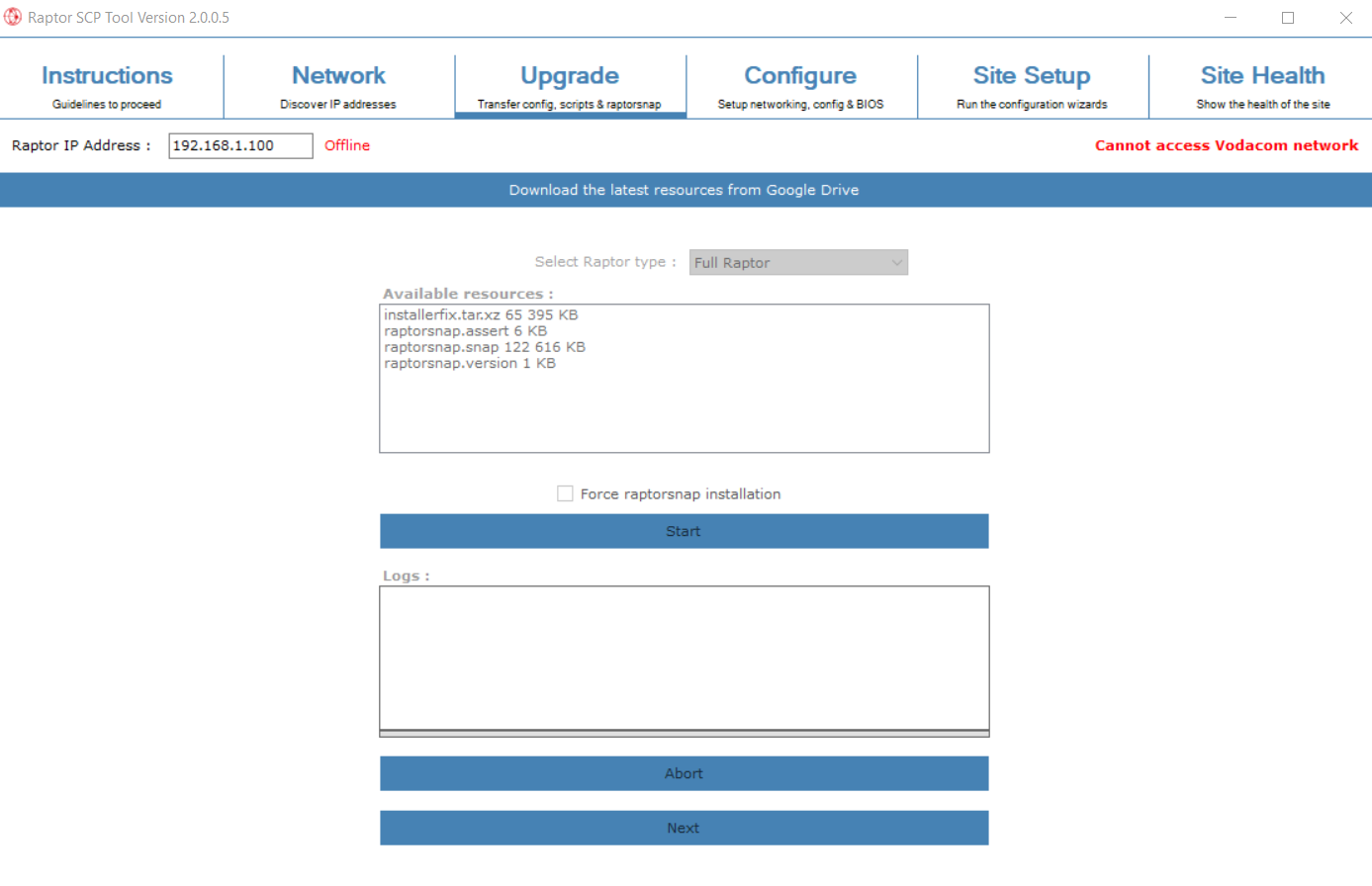1372x886 pixels.
Task: Click the Offline status indicator
Action: point(346,145)
